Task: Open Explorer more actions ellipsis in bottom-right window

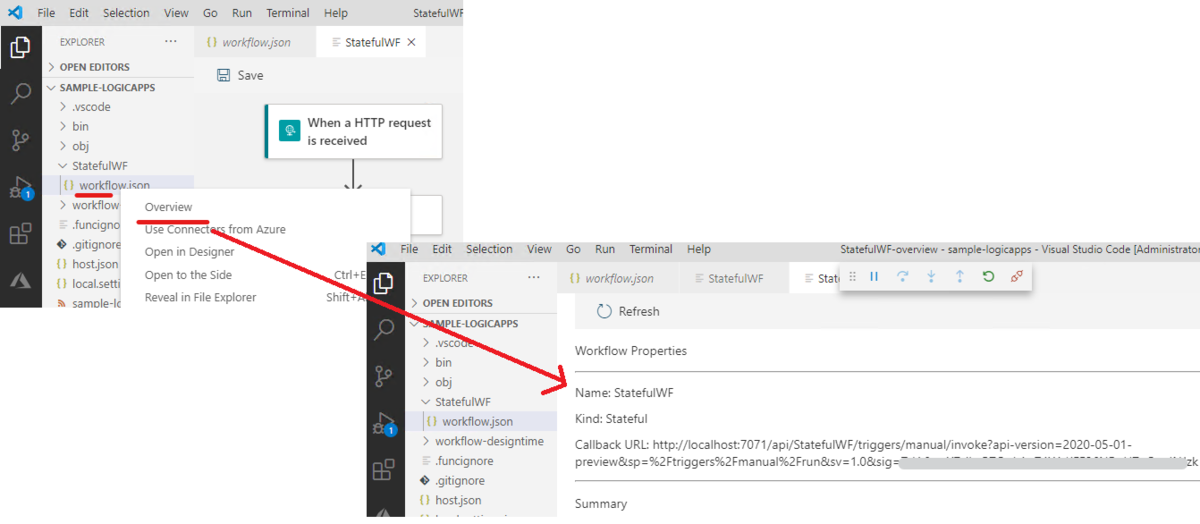Action: (x=535, y=278)
